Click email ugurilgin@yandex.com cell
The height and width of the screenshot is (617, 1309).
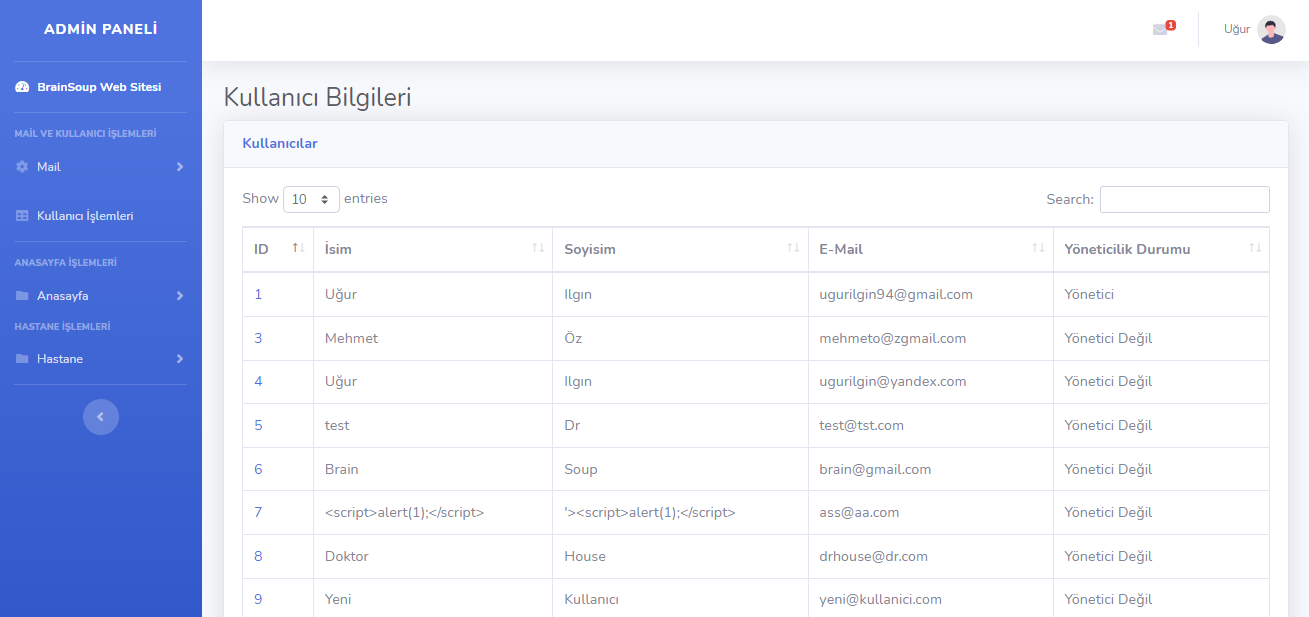pyautogui.click(x=930, y=381)
